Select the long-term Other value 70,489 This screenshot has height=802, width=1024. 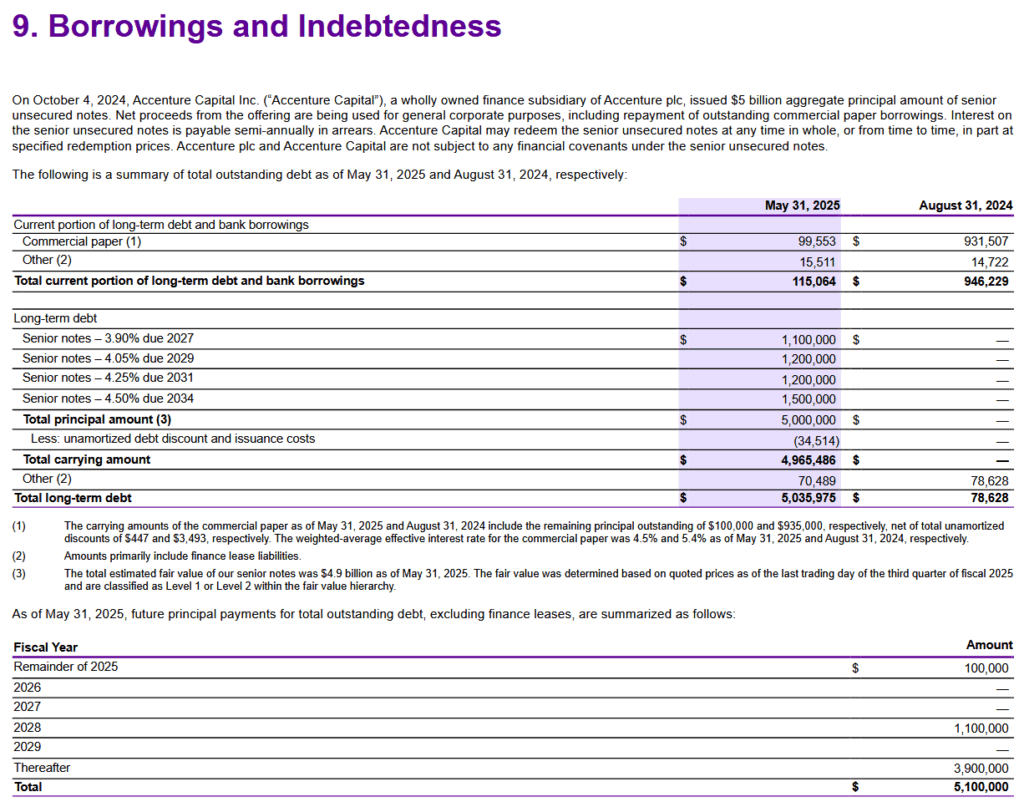click(x=816, y=481)
